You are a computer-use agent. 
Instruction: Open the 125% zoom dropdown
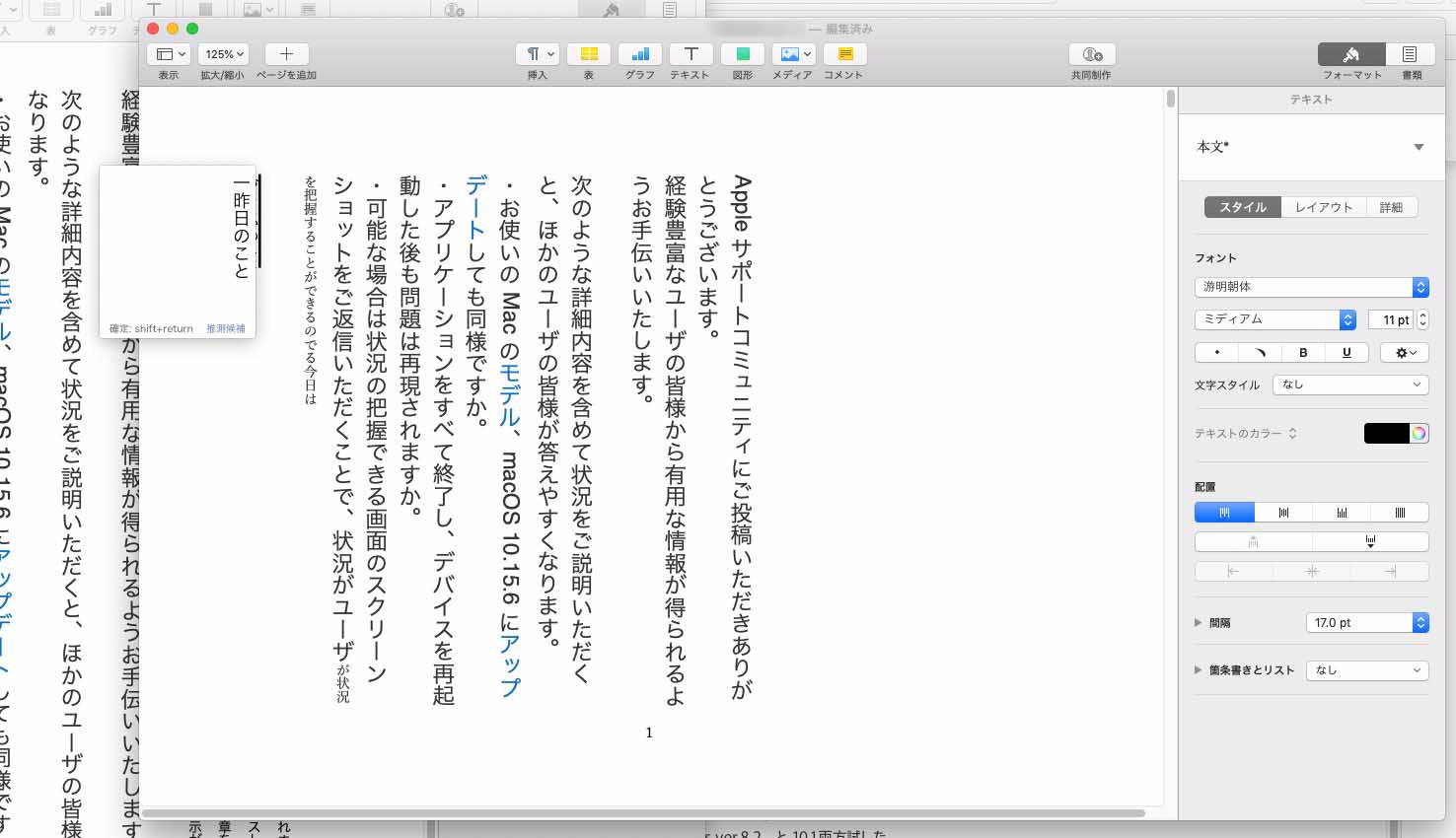pyautogui.click(x=224, y=54)
